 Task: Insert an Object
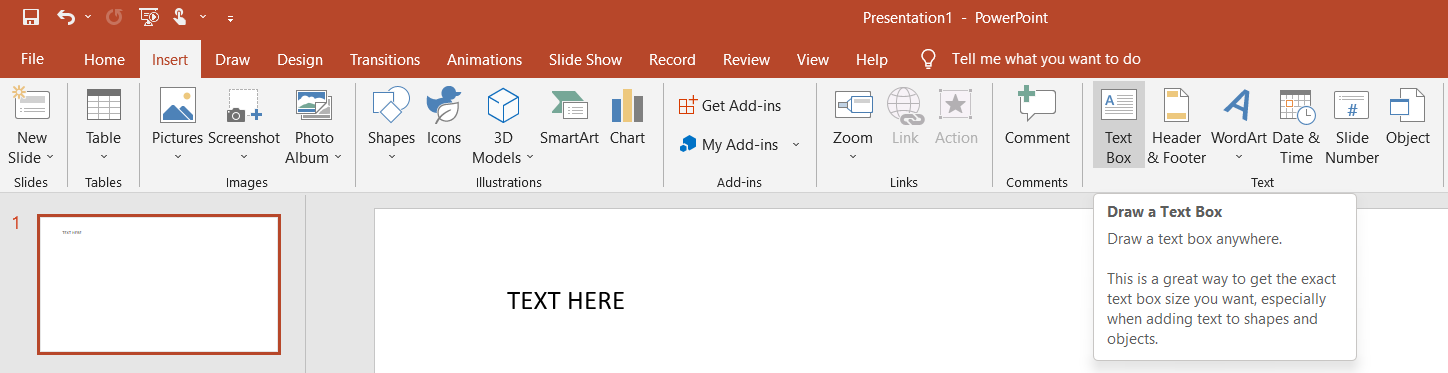pos(1408,118)
